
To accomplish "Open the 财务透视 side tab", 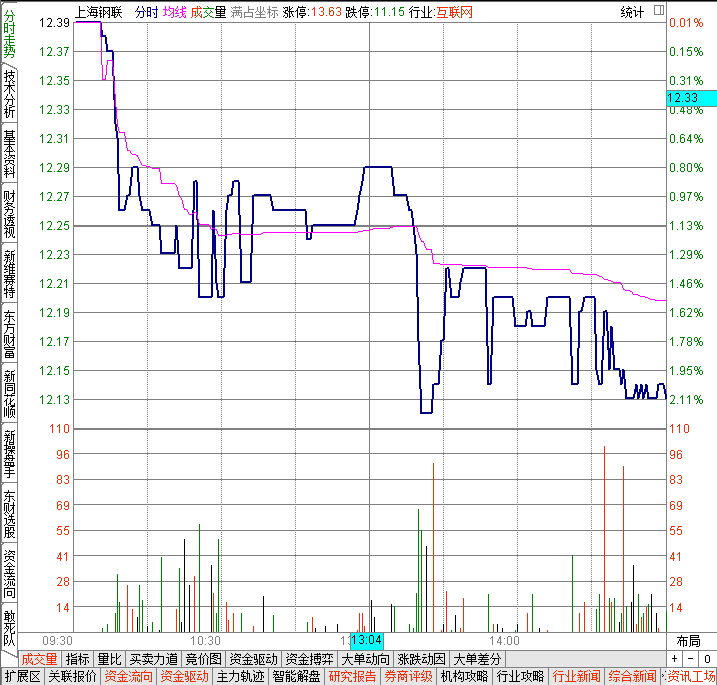I will point(9,213).
